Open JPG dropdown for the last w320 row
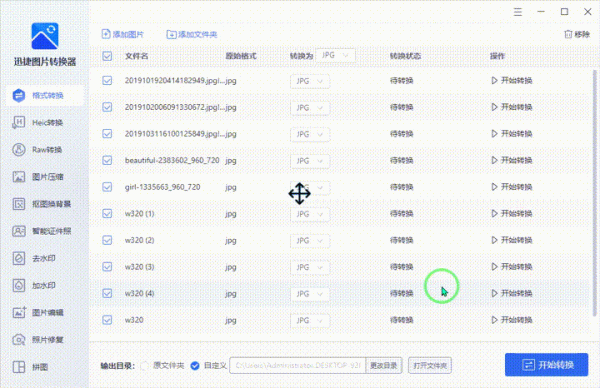Image resolution: width=600 pixels, height=388 pixels. 310,321
